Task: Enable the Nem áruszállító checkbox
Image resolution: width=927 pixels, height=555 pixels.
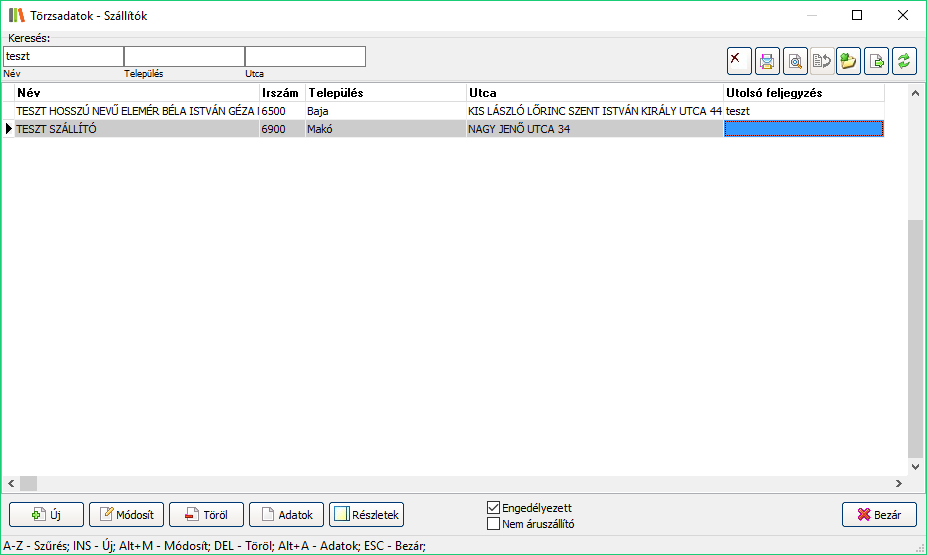Action: (x=493, y=523)
